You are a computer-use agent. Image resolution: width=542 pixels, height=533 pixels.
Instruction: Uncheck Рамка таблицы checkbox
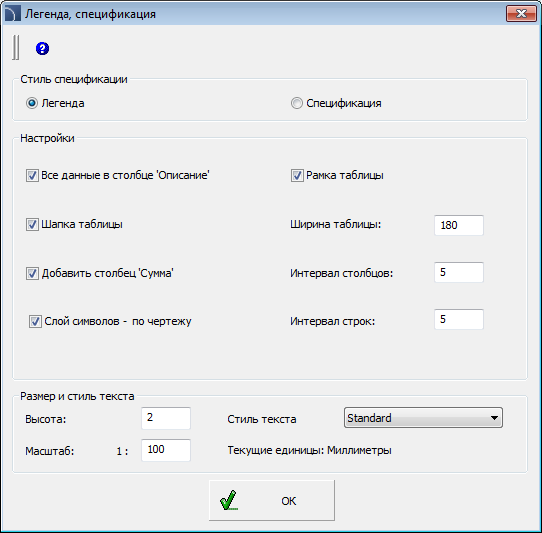[x=297, y=176]
